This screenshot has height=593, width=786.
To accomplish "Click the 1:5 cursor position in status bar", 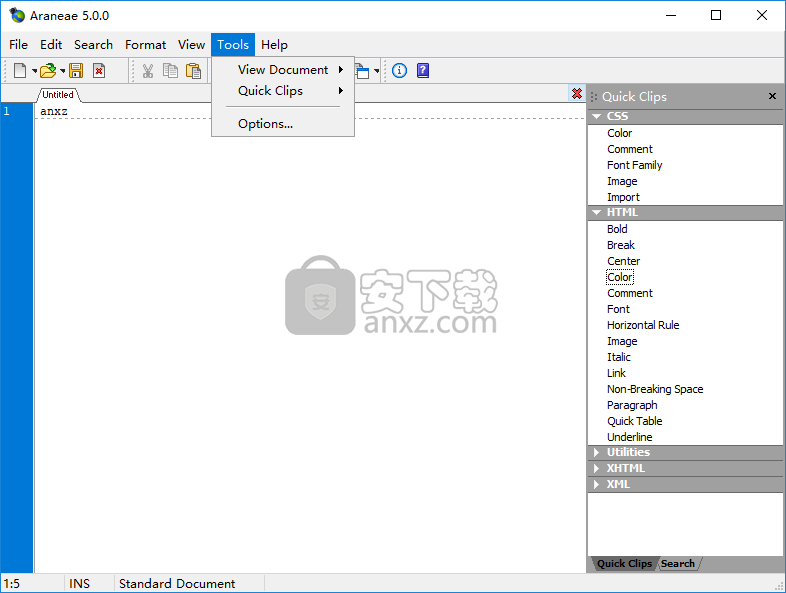I will [x=12, y=583].
